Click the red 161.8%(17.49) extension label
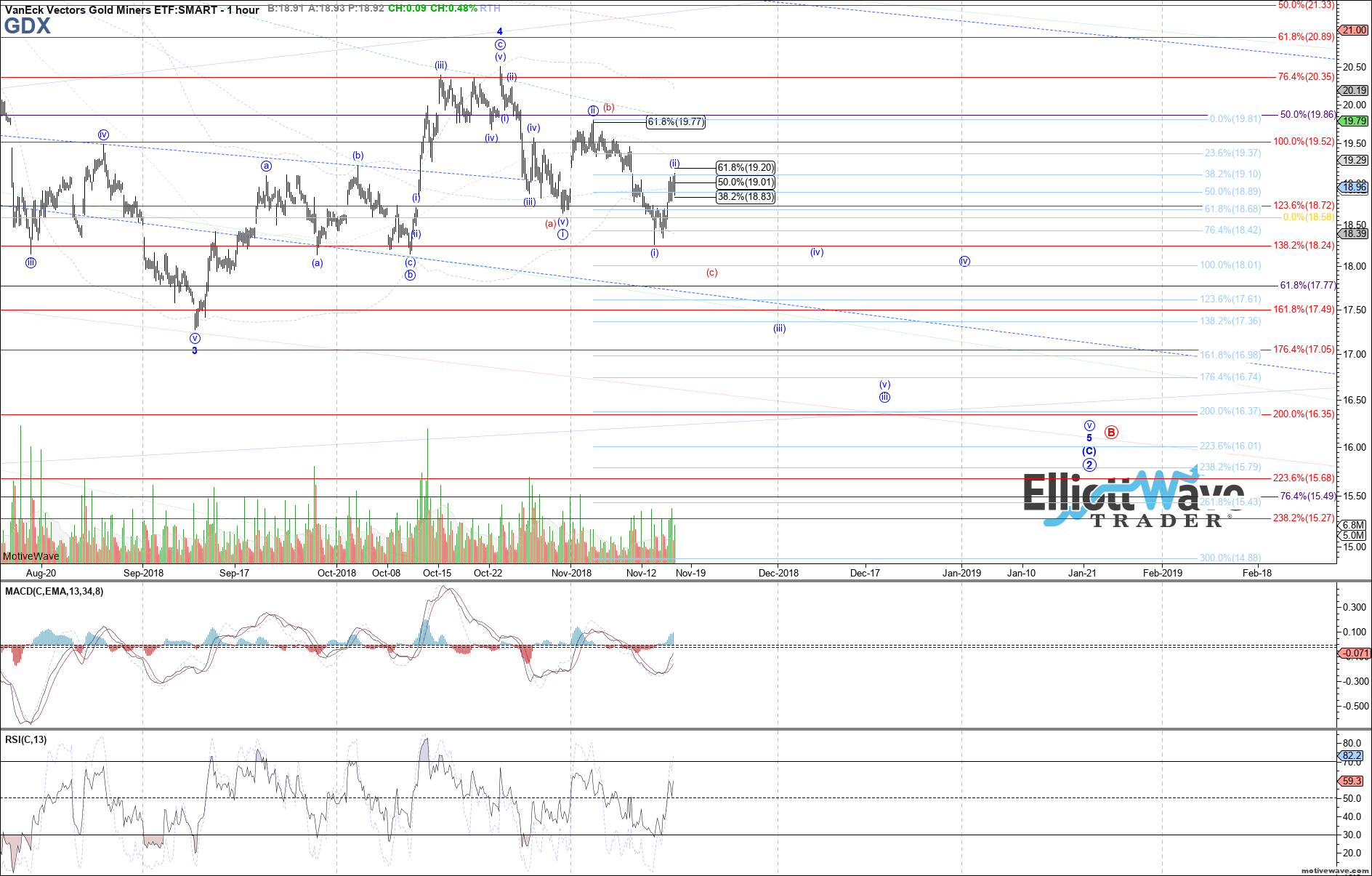This screenshot has height=876, width=1372. pyautogui.click(x=1304, y=309)
